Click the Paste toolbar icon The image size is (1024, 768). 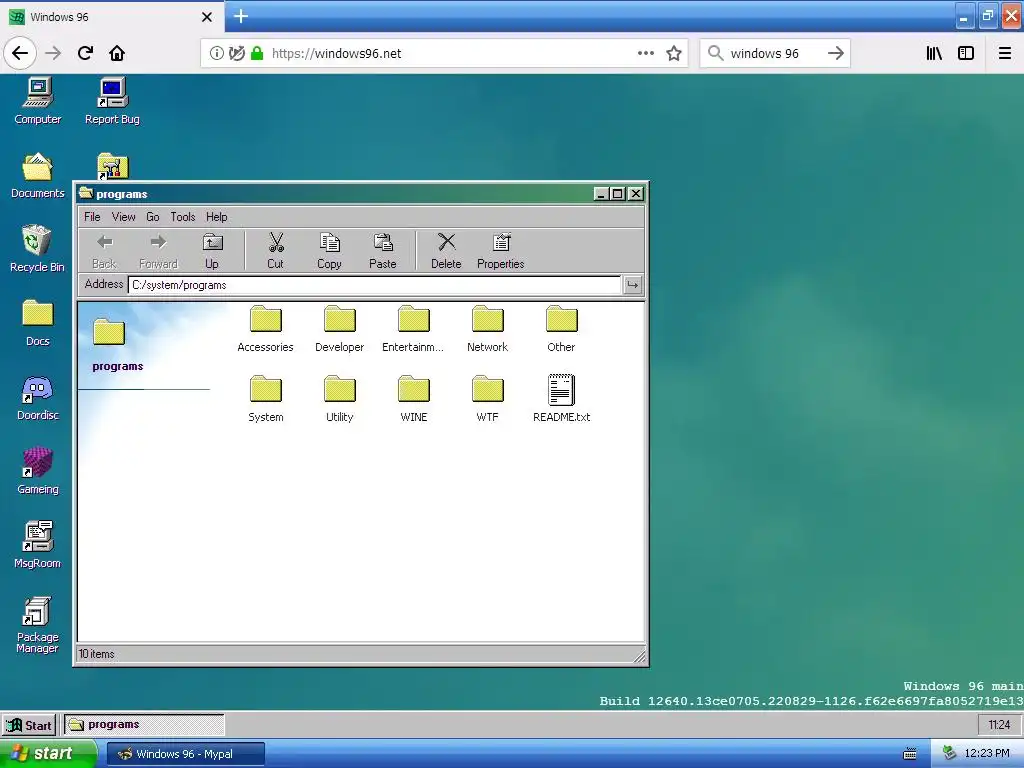383,251
